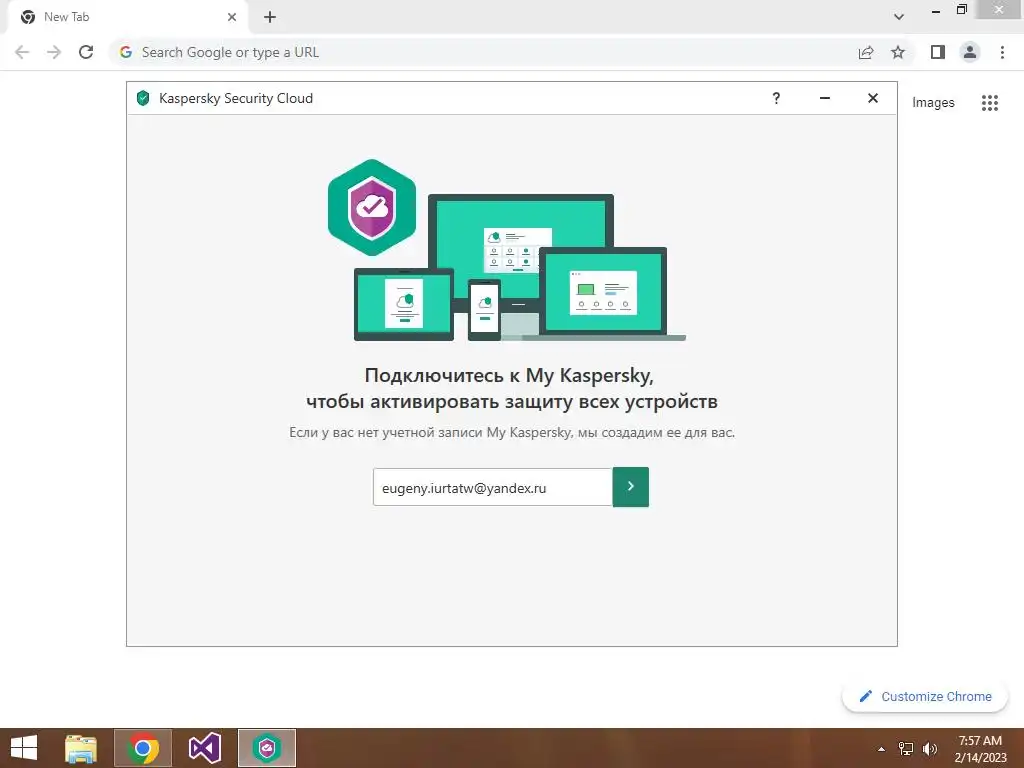Close the Kaspersky Security Cloud window

(872, 98)
